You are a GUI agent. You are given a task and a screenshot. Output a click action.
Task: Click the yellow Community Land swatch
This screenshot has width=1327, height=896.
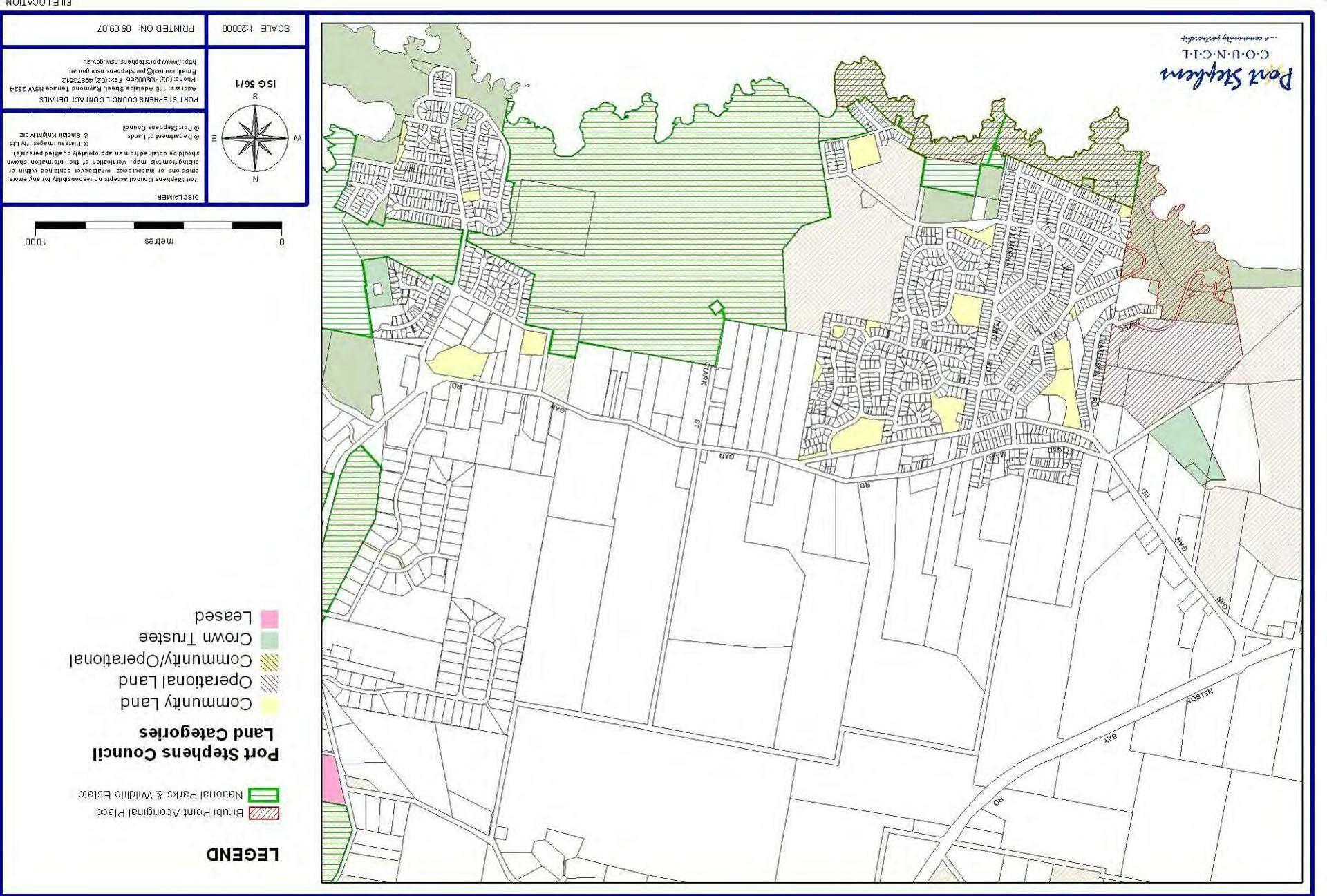270,705
